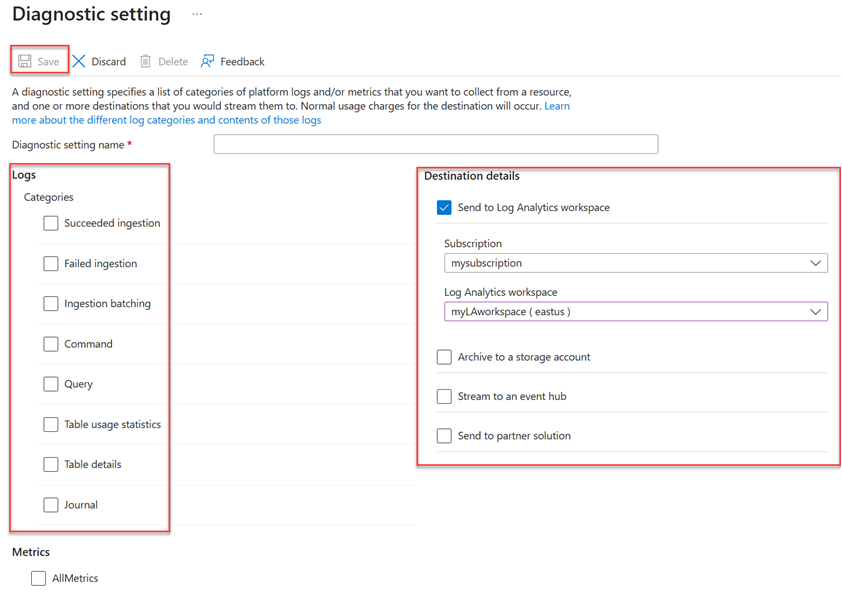Click the Feedback smiley icon
This screenshot has width=842, height=597.
[x=207, y=61]
